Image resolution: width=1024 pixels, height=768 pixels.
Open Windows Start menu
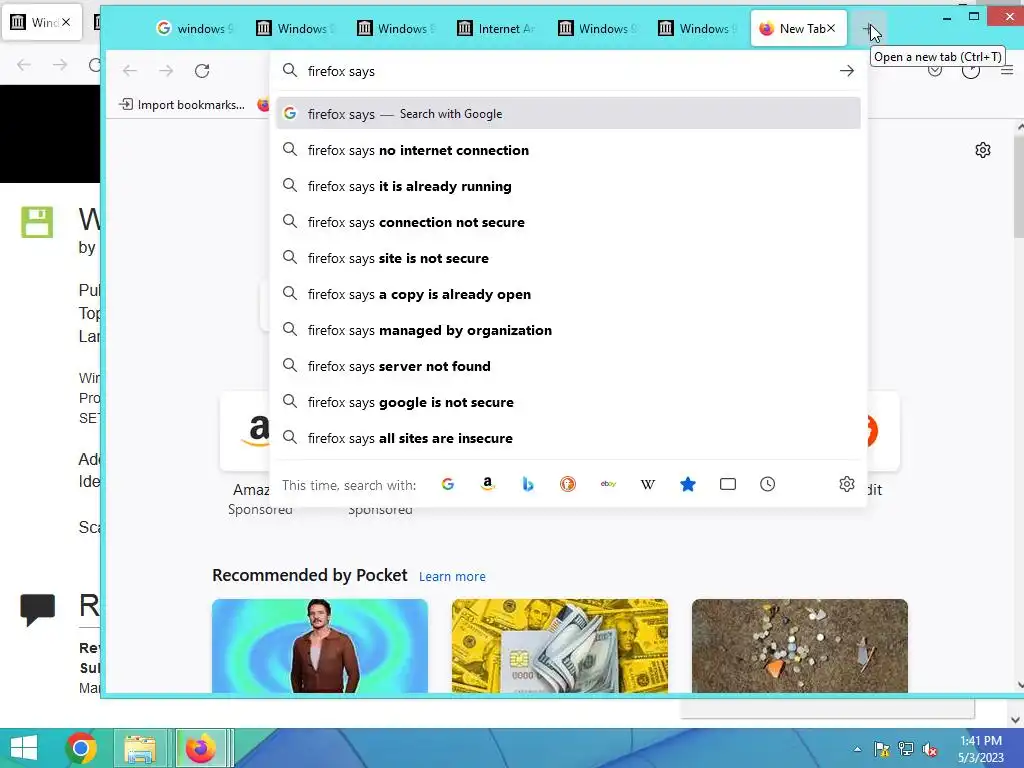[x=24, y=748]
